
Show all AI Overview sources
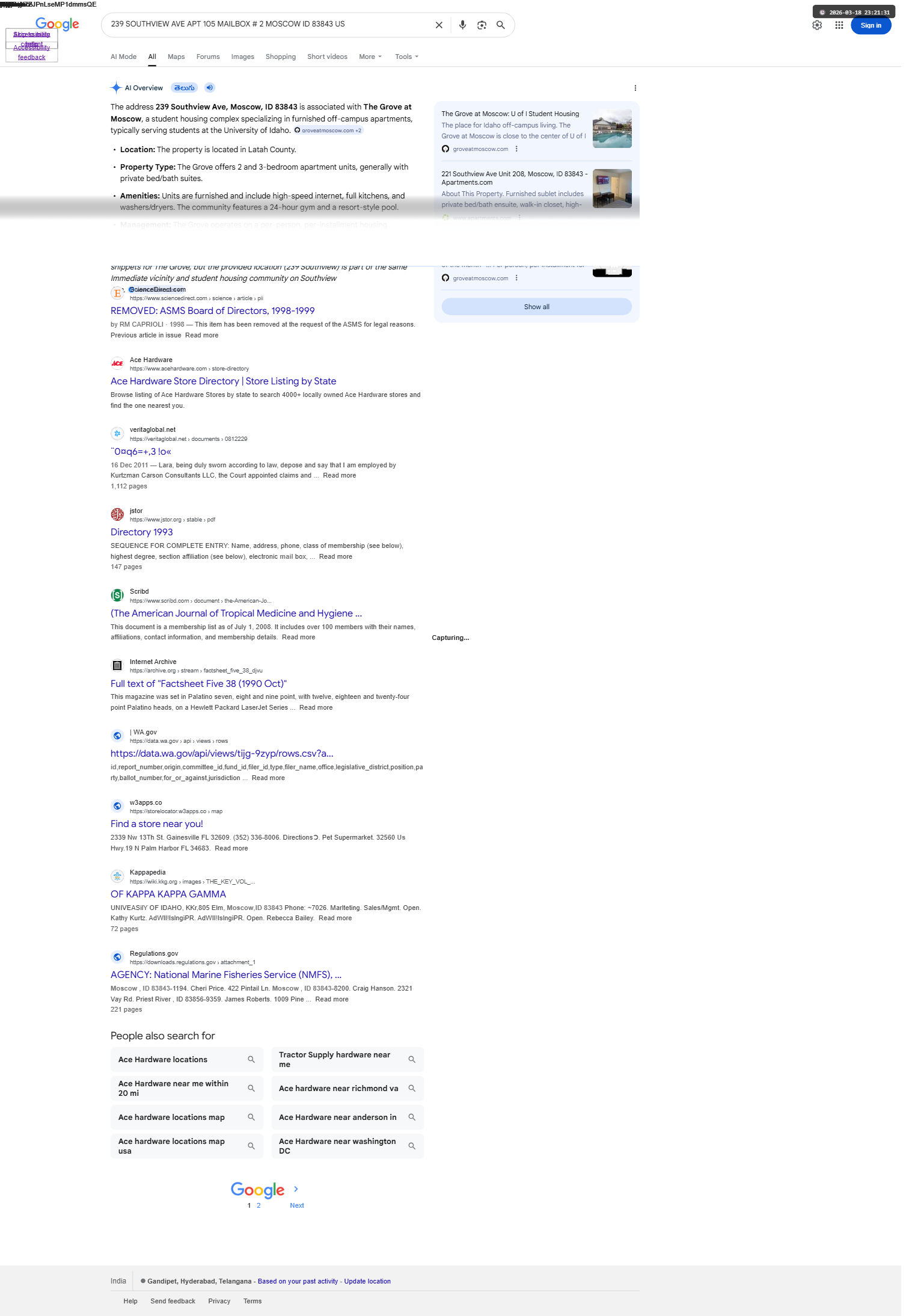click(536, 307)
